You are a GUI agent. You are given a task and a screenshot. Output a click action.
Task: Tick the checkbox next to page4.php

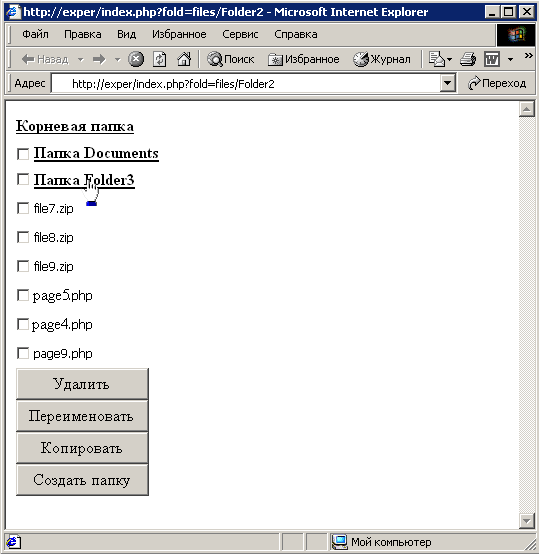pyautogui.click(x=23, y=324)
